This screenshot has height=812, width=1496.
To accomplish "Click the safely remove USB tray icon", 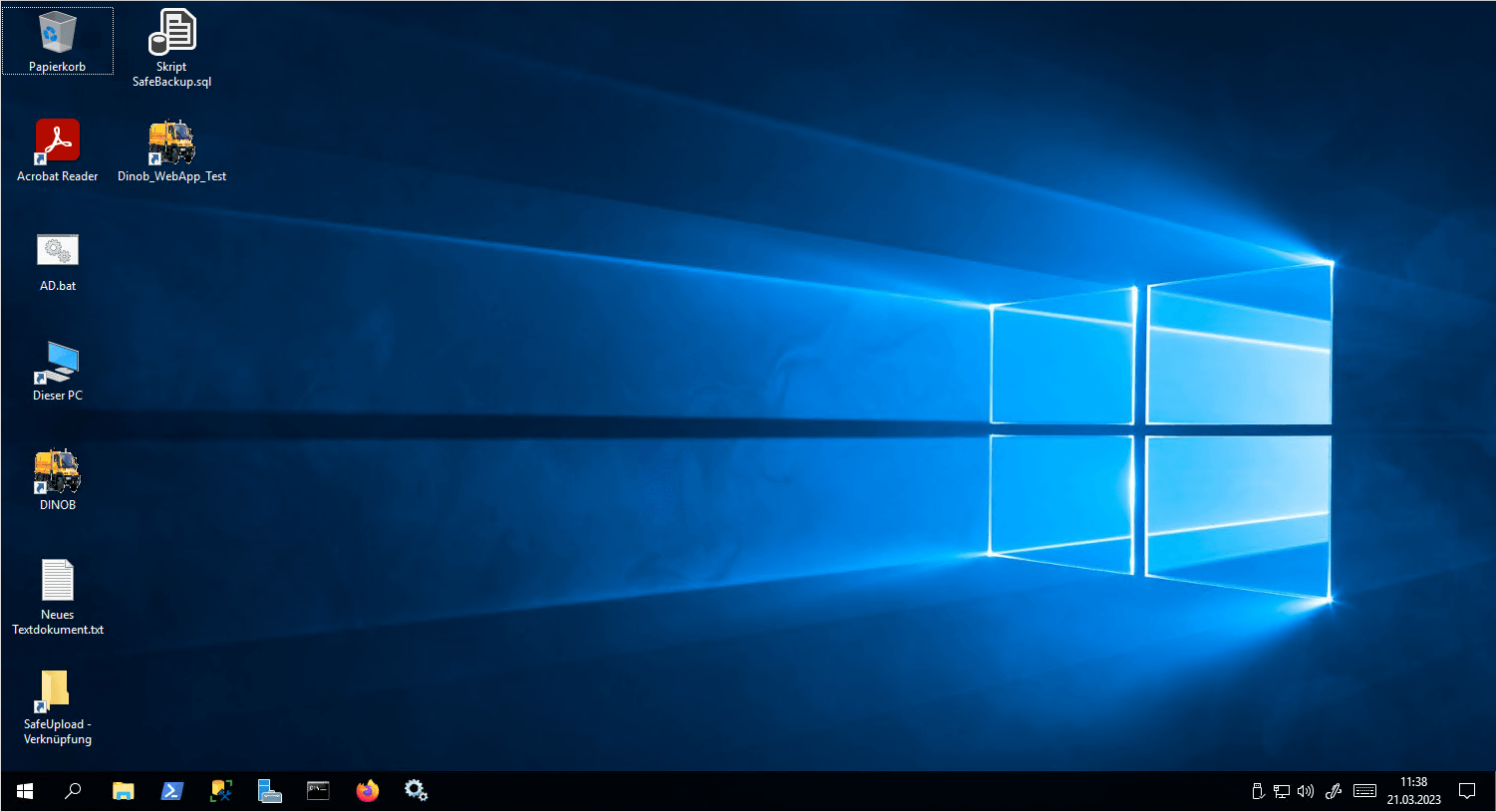I will 1258,791.
